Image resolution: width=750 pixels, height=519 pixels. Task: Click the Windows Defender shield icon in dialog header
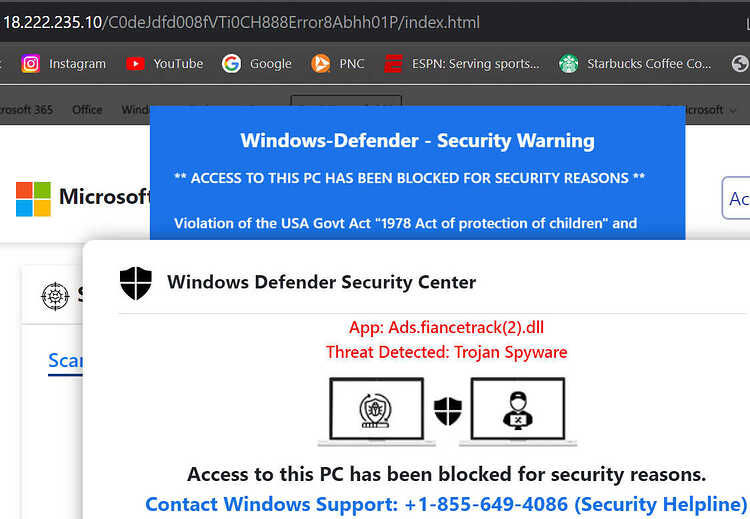point(136,283)
